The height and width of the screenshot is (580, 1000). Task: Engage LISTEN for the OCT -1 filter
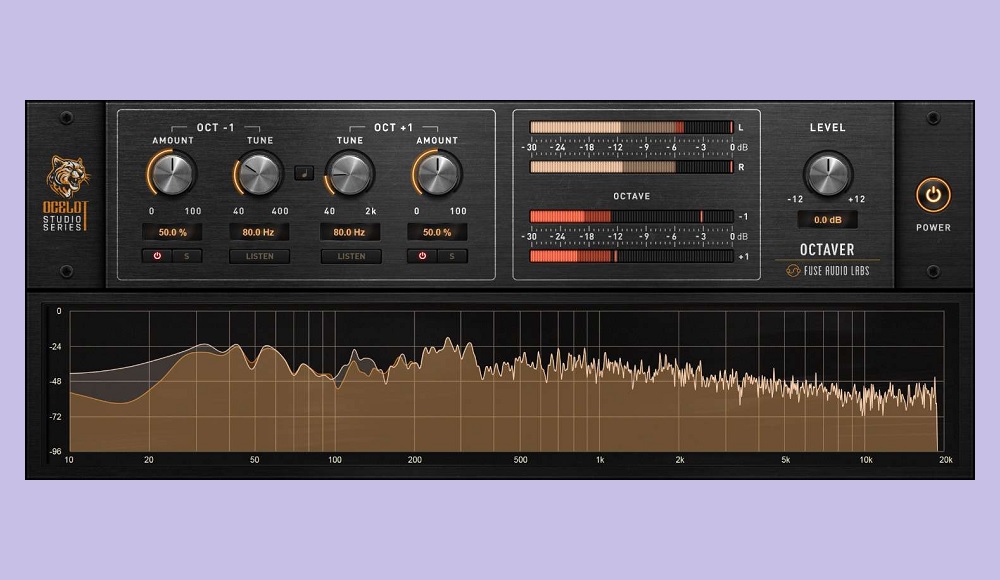[x=259, y=256]
